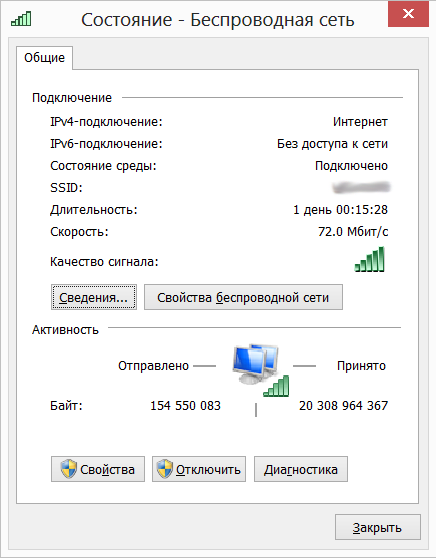Click the Принято label

tap(361, 366)
